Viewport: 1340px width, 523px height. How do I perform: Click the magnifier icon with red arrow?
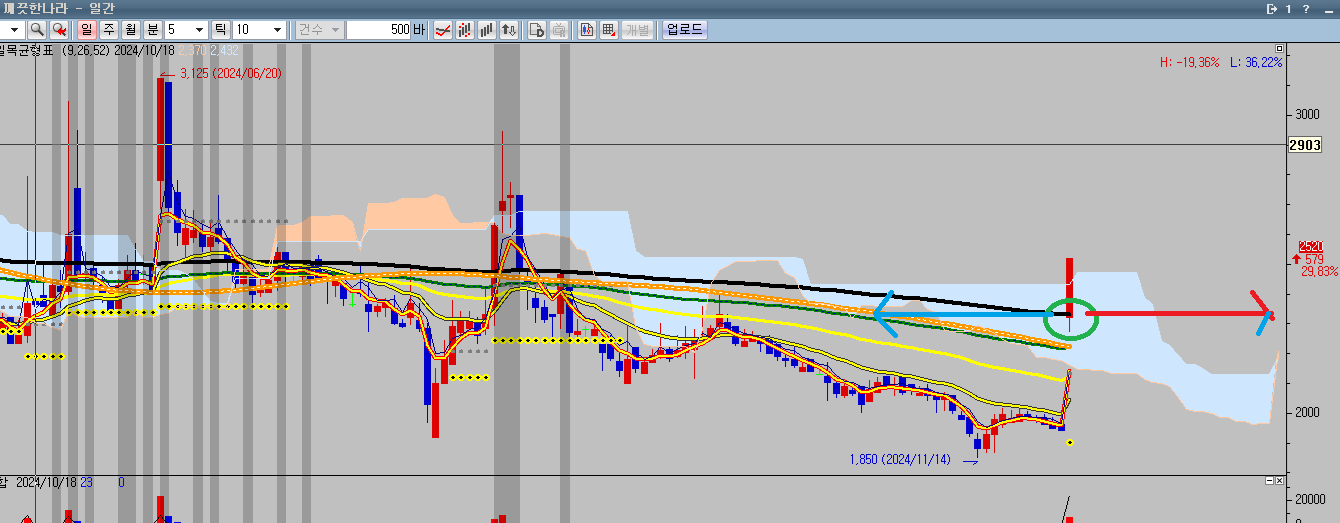click(x=60, y=30)
